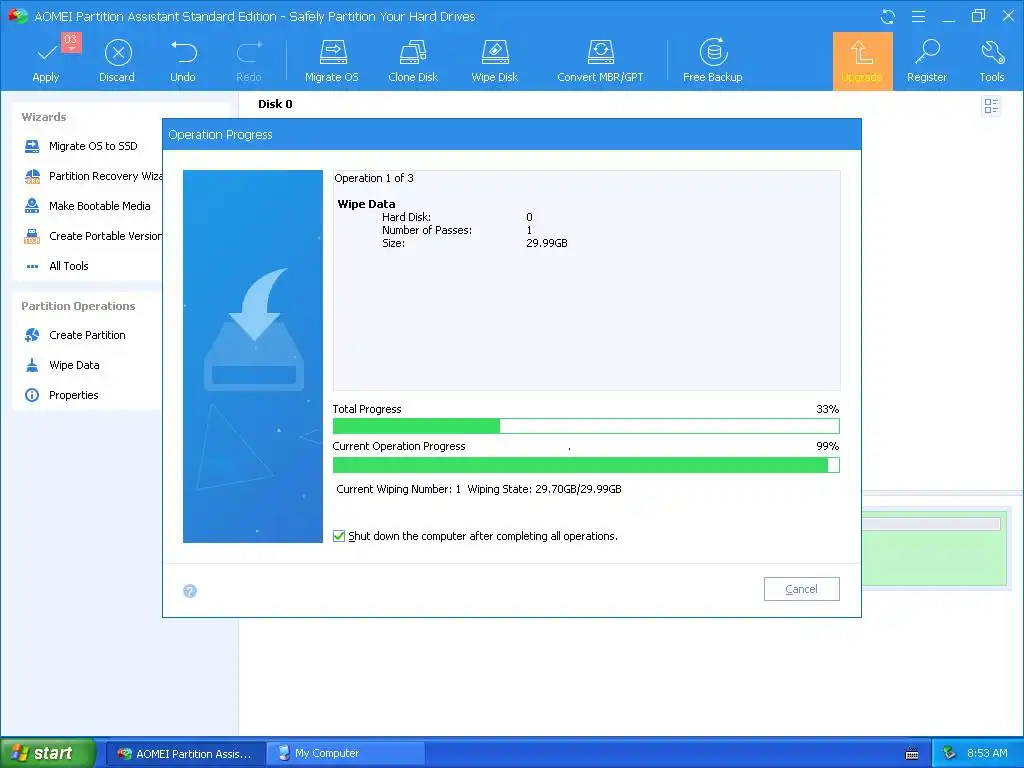Click the system tray keyboard icon
Screen dimensions: 1024x768
(x=912, y=754)
